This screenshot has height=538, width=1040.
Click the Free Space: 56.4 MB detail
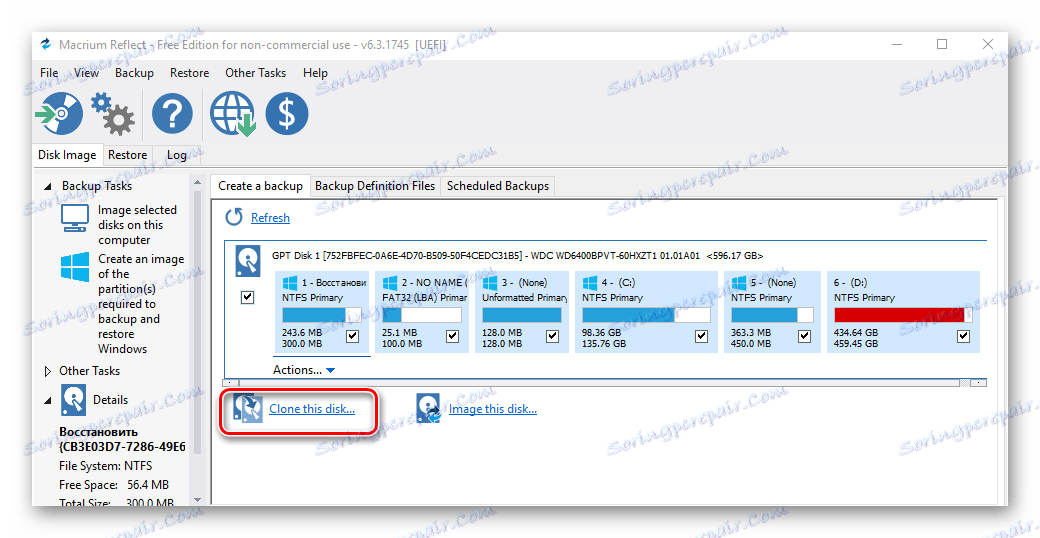tap(114, 485)
